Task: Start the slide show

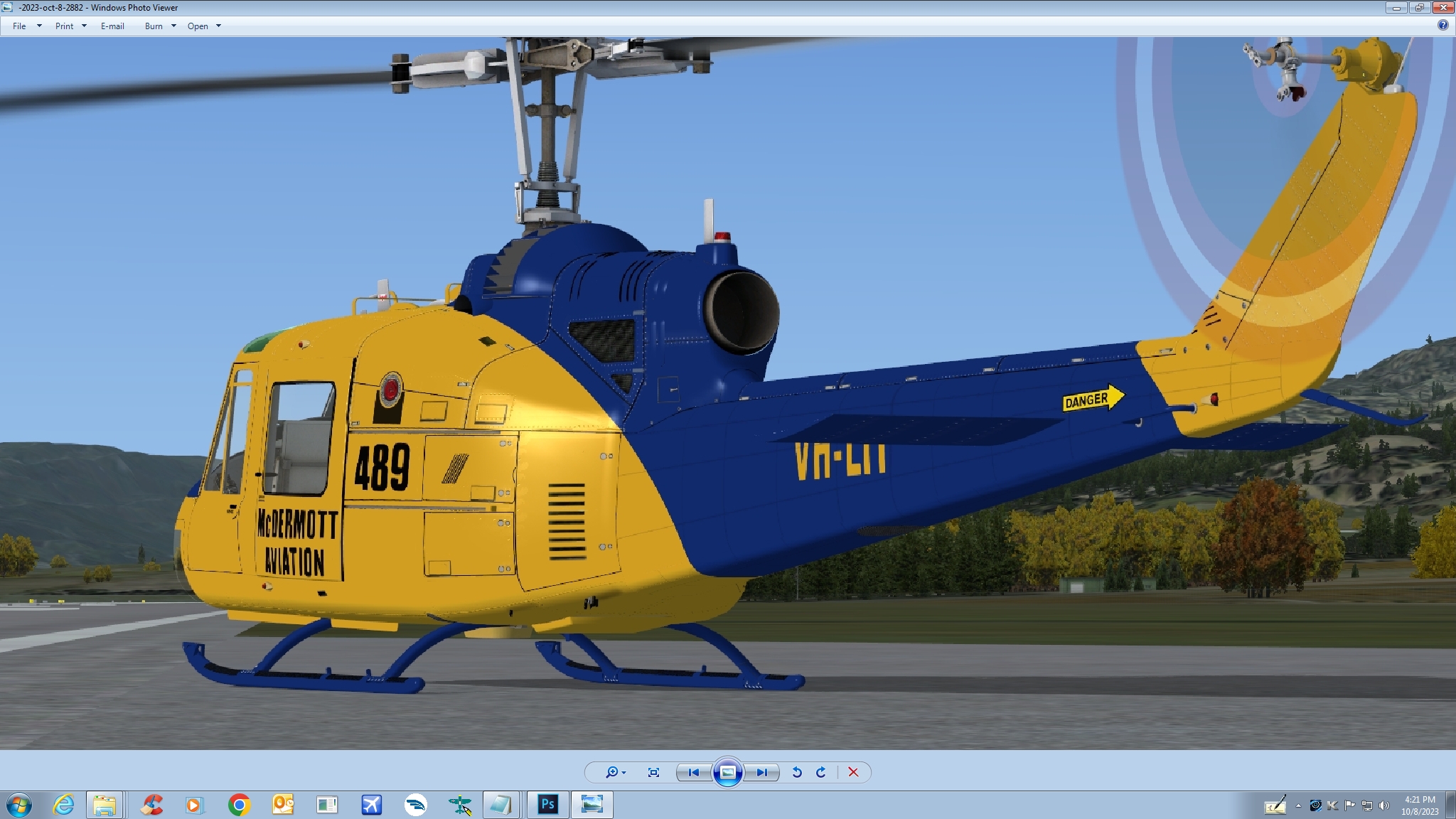Action: click(x=727, y=772)
